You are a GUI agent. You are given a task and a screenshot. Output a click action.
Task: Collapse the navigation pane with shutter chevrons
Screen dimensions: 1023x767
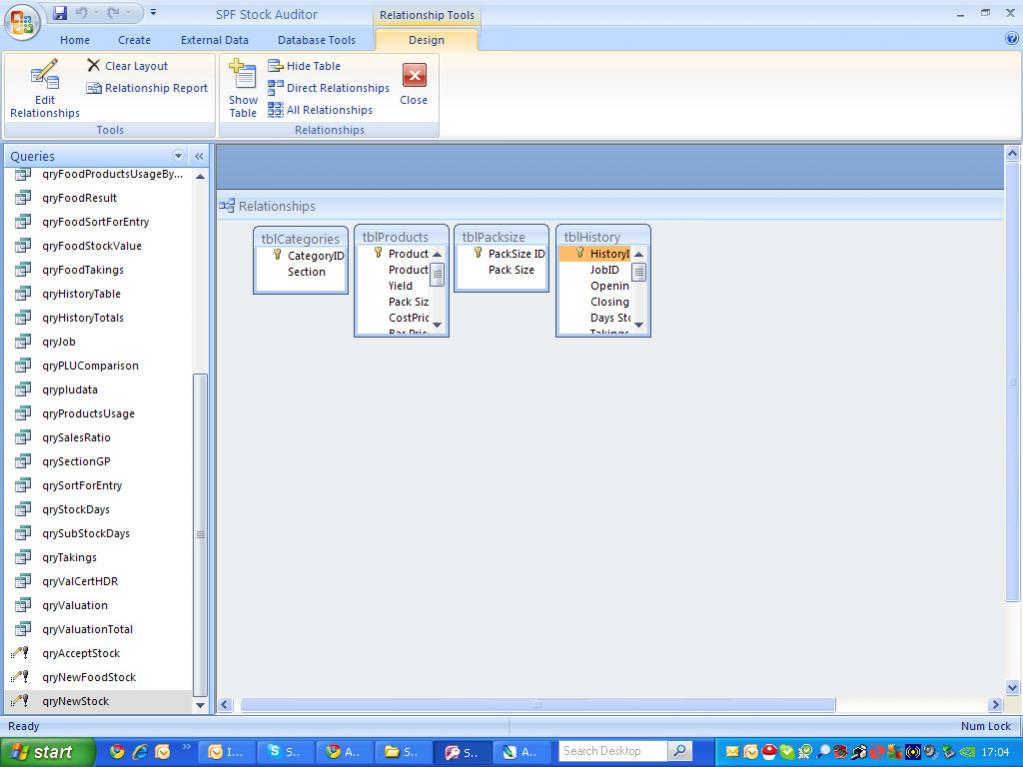click(199, 156)
